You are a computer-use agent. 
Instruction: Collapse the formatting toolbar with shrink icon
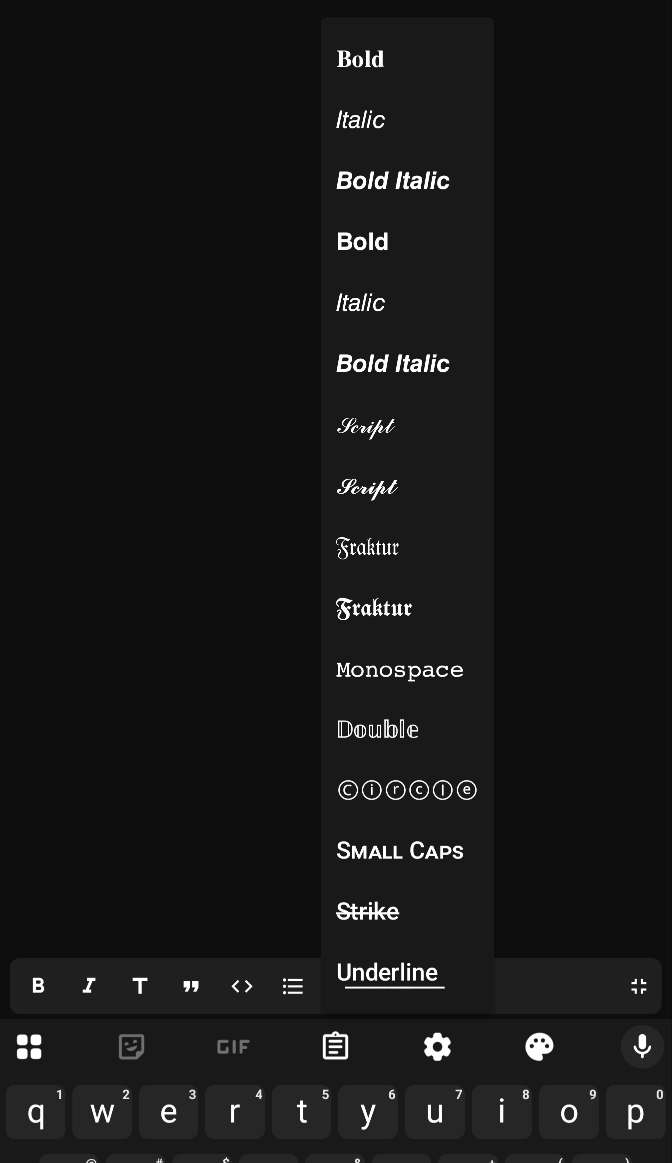coord(639,986)
